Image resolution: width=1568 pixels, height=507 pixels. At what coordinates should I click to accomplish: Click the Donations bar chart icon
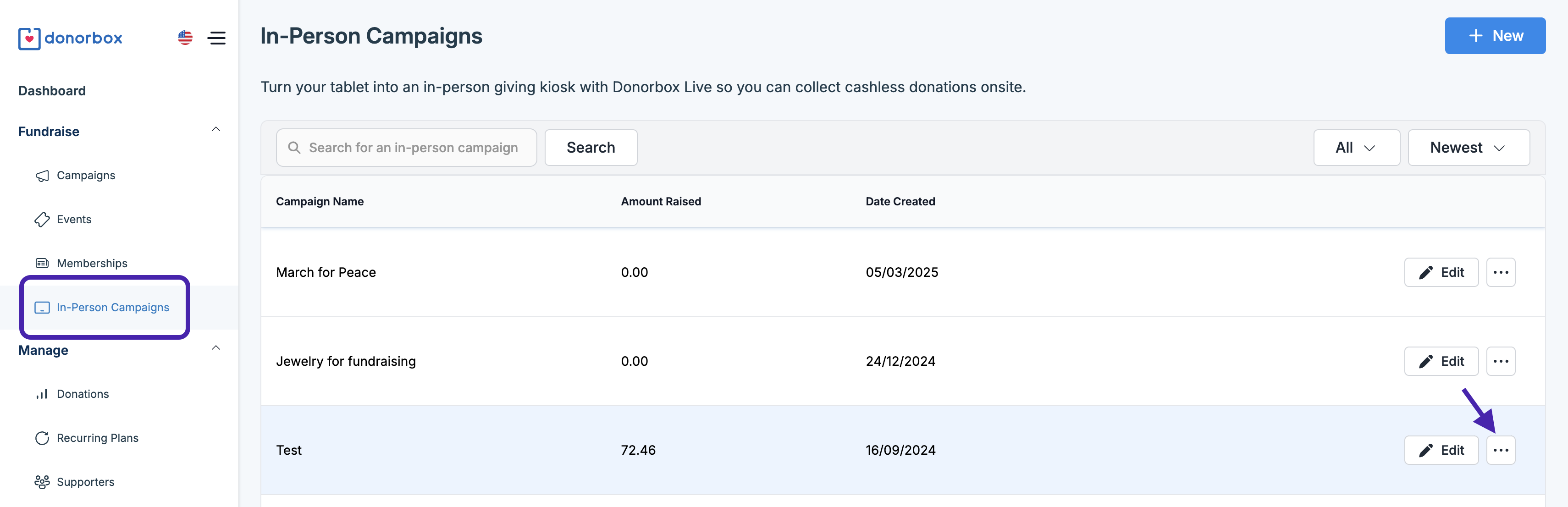click(42, 394)
